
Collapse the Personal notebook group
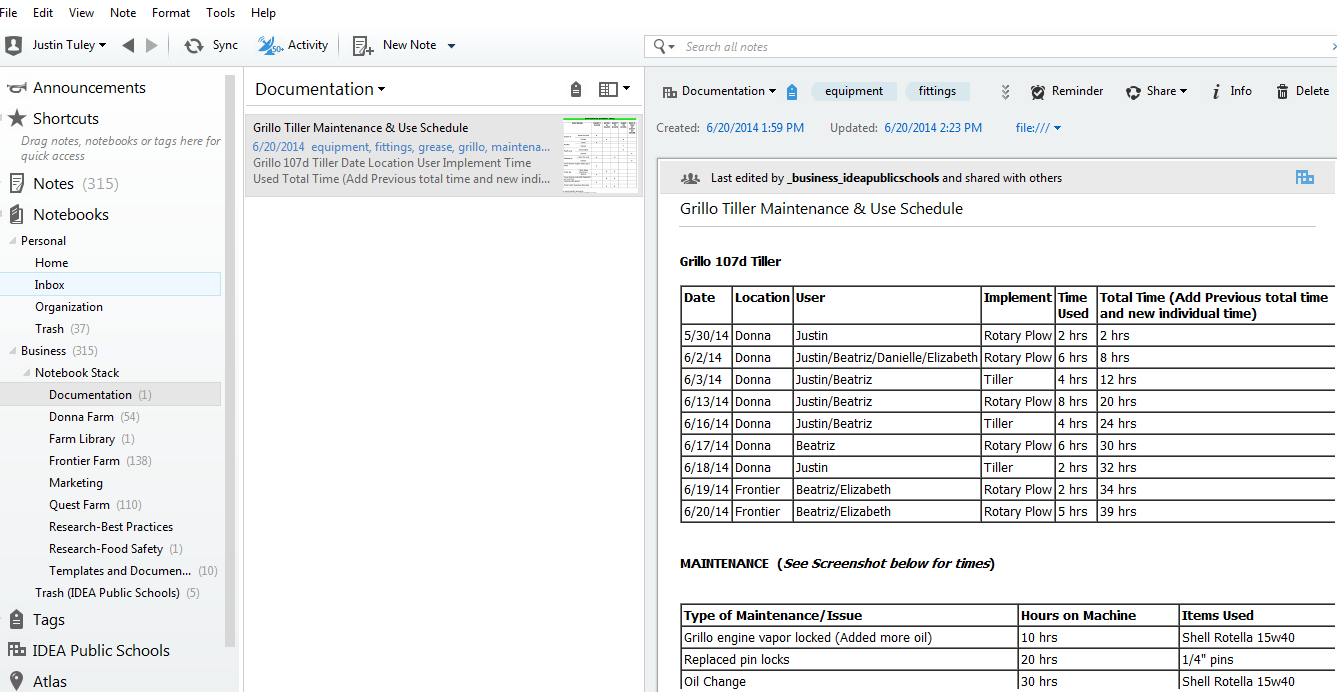[12, 241]
